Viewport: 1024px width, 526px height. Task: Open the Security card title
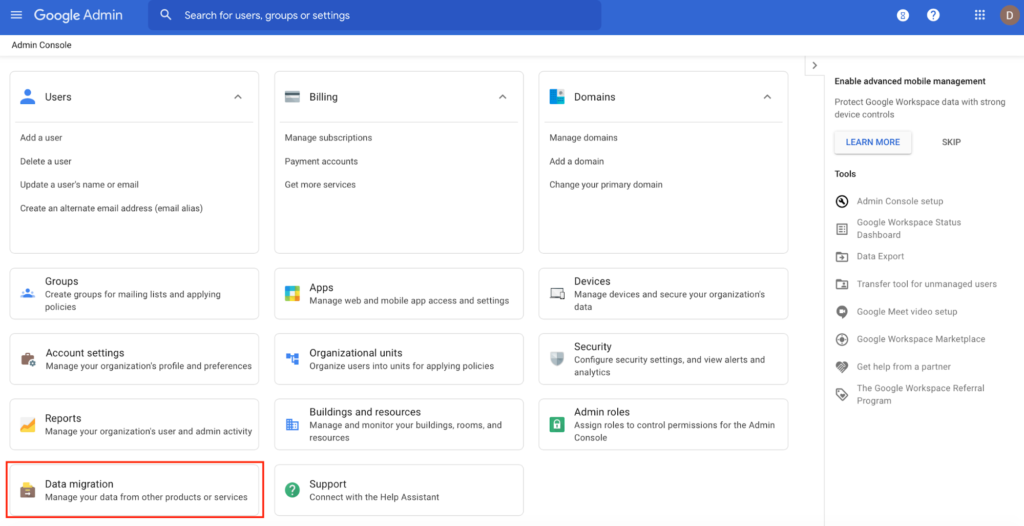point(592,346)
